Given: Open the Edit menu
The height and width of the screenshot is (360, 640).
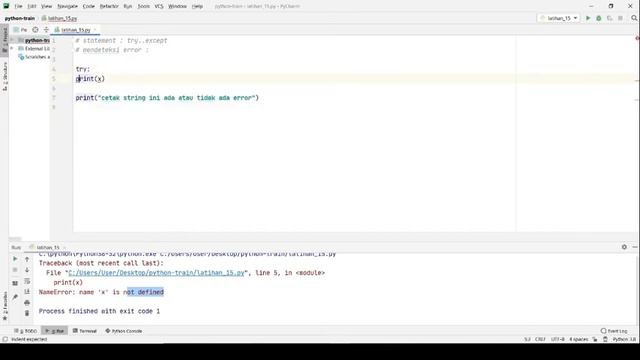Looking at the screenshot, I should tap(32, 6).
